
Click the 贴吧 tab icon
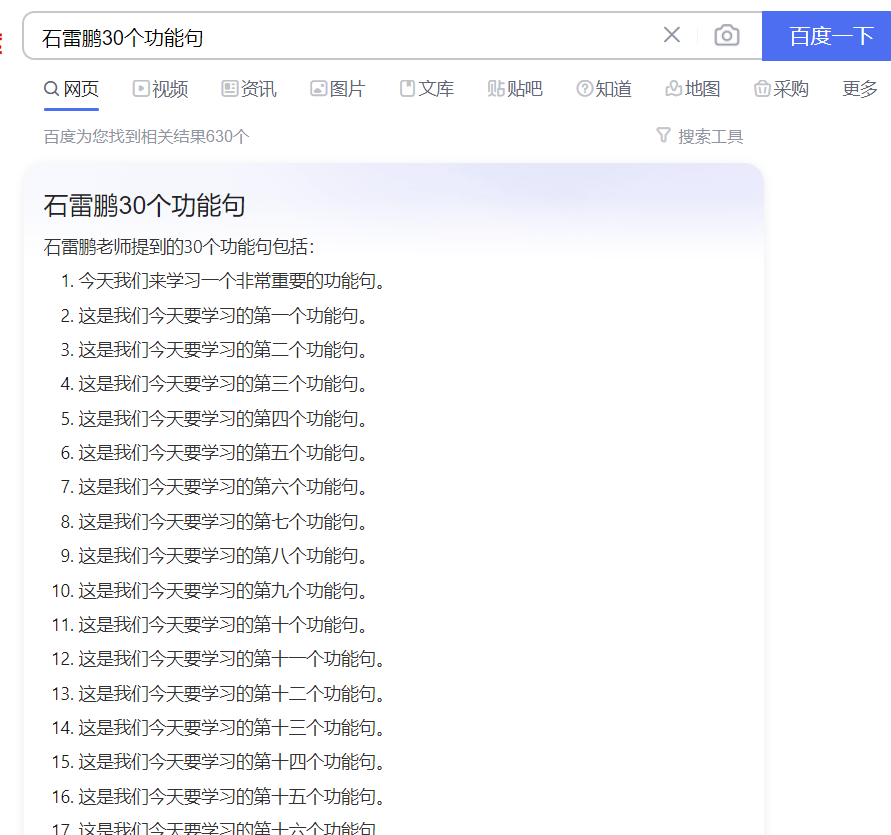(496, 89)
